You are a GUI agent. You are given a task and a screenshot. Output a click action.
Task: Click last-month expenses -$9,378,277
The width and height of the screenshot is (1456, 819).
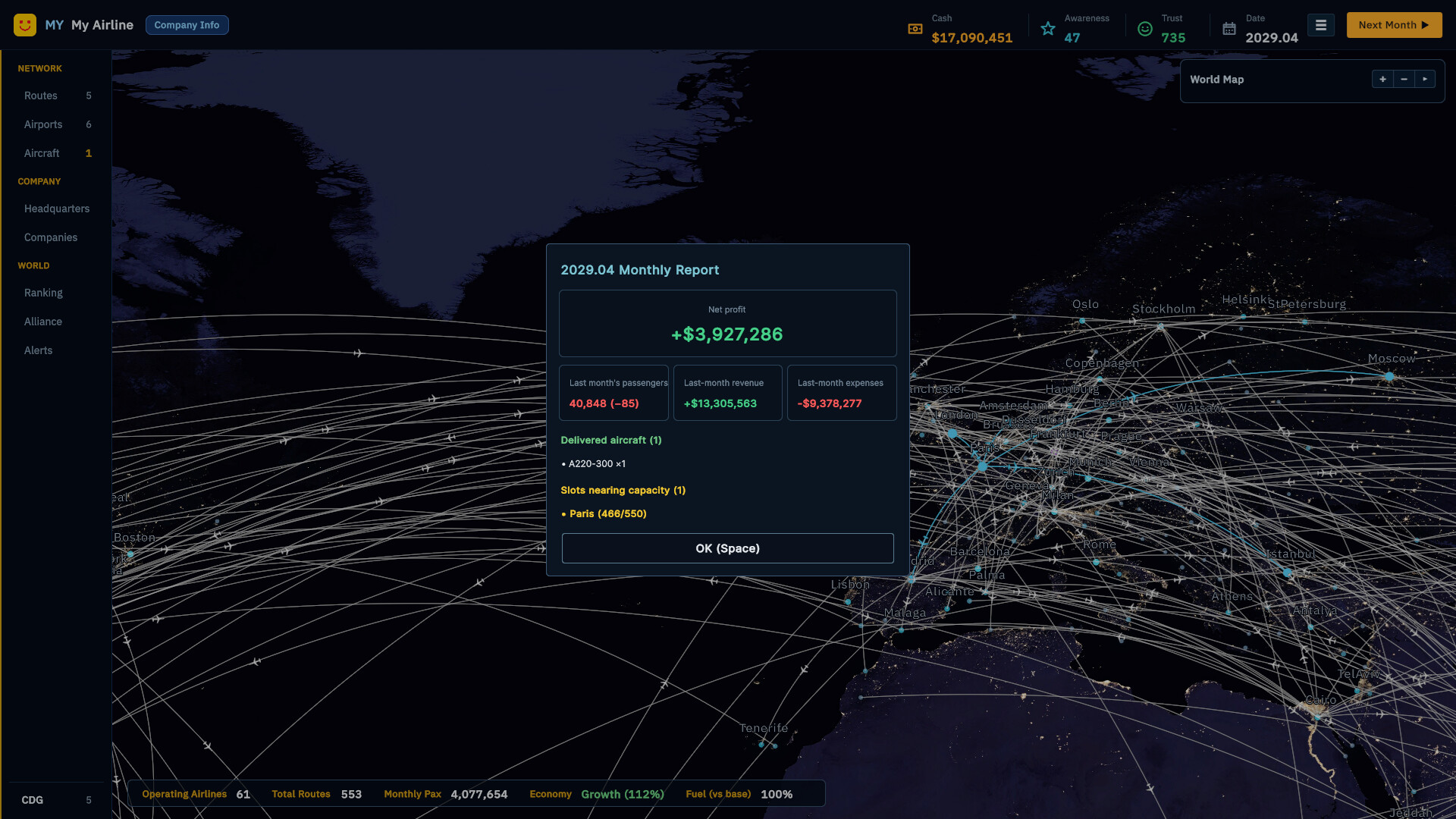829,403
